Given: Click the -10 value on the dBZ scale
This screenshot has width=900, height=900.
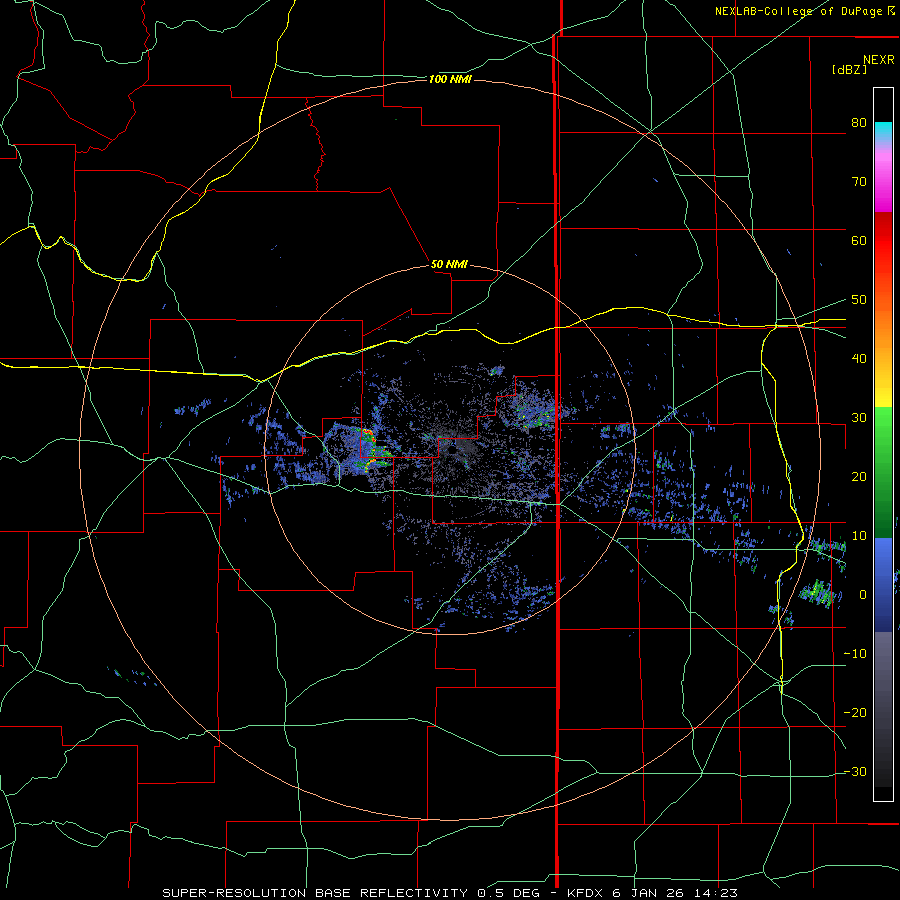Looking at the screenshot, I should coord(855,654).
